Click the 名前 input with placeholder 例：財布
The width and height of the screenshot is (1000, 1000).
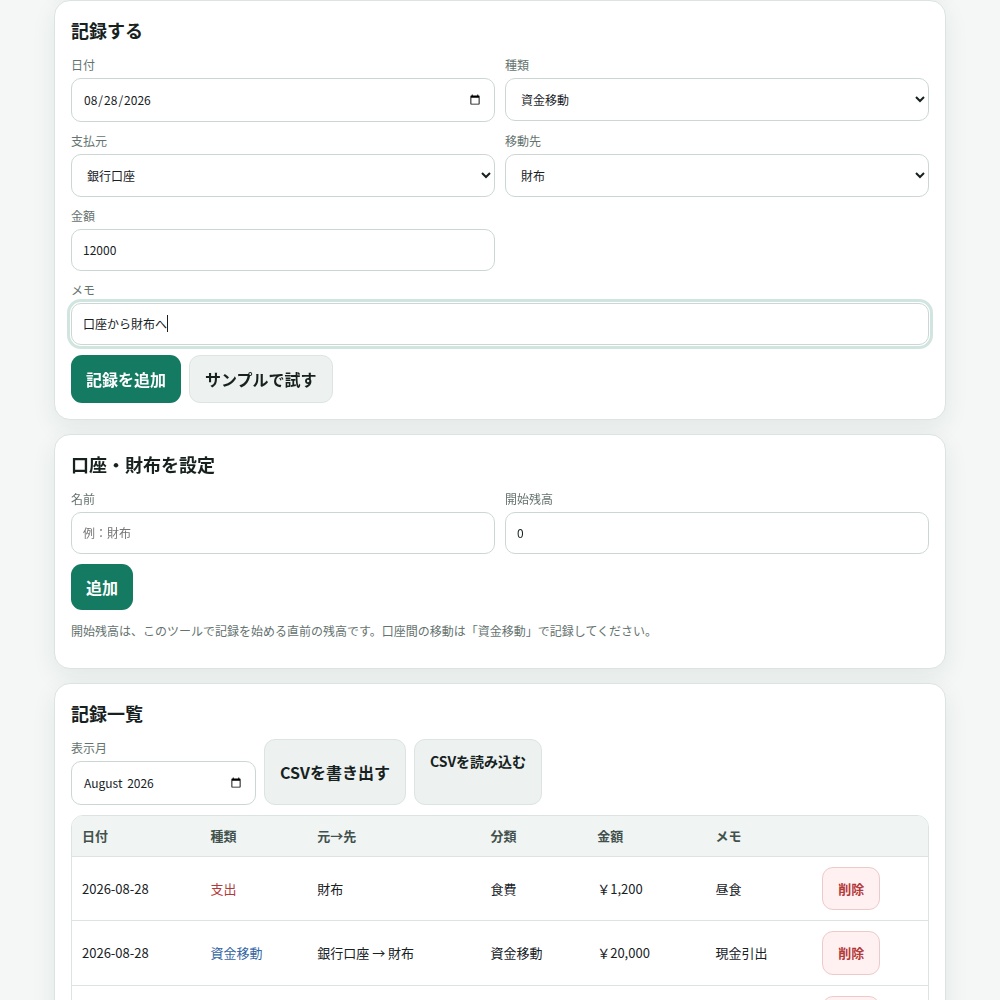(283, 533)
